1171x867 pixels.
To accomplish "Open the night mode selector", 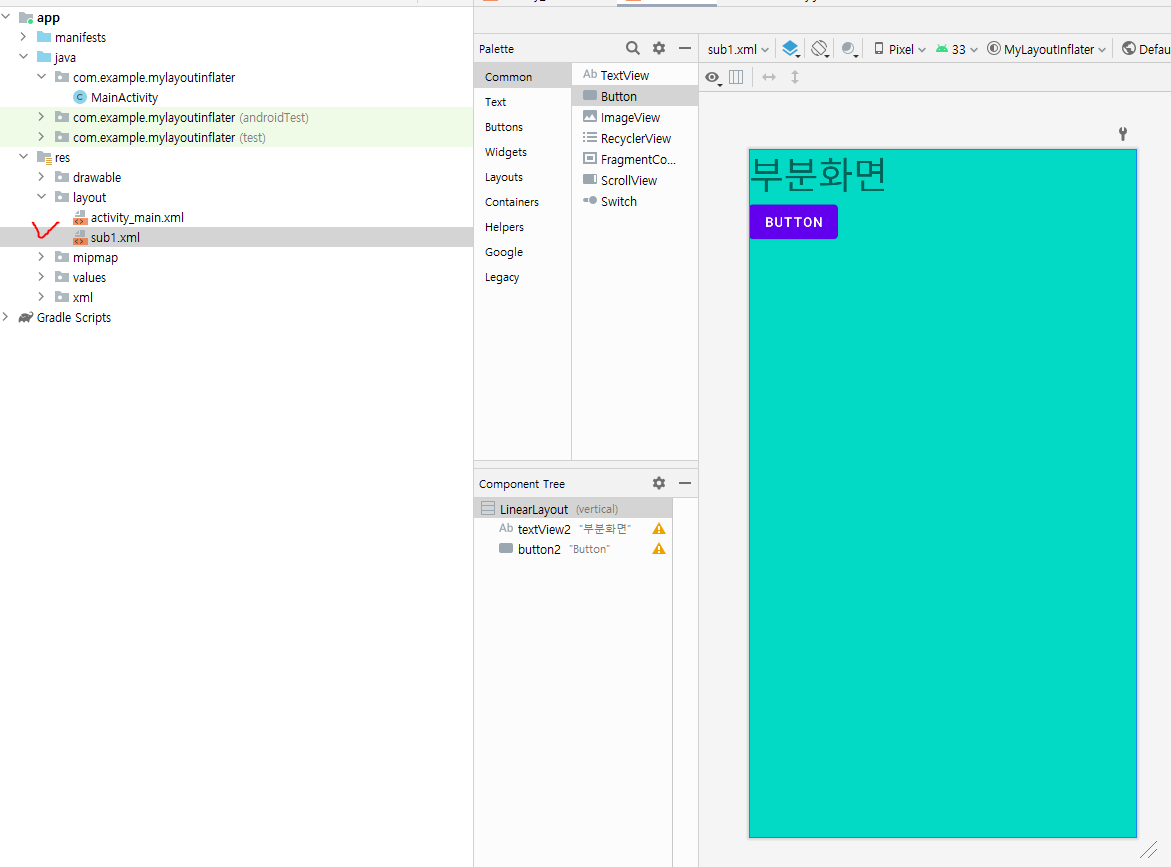I will click(x=849, y=49).
